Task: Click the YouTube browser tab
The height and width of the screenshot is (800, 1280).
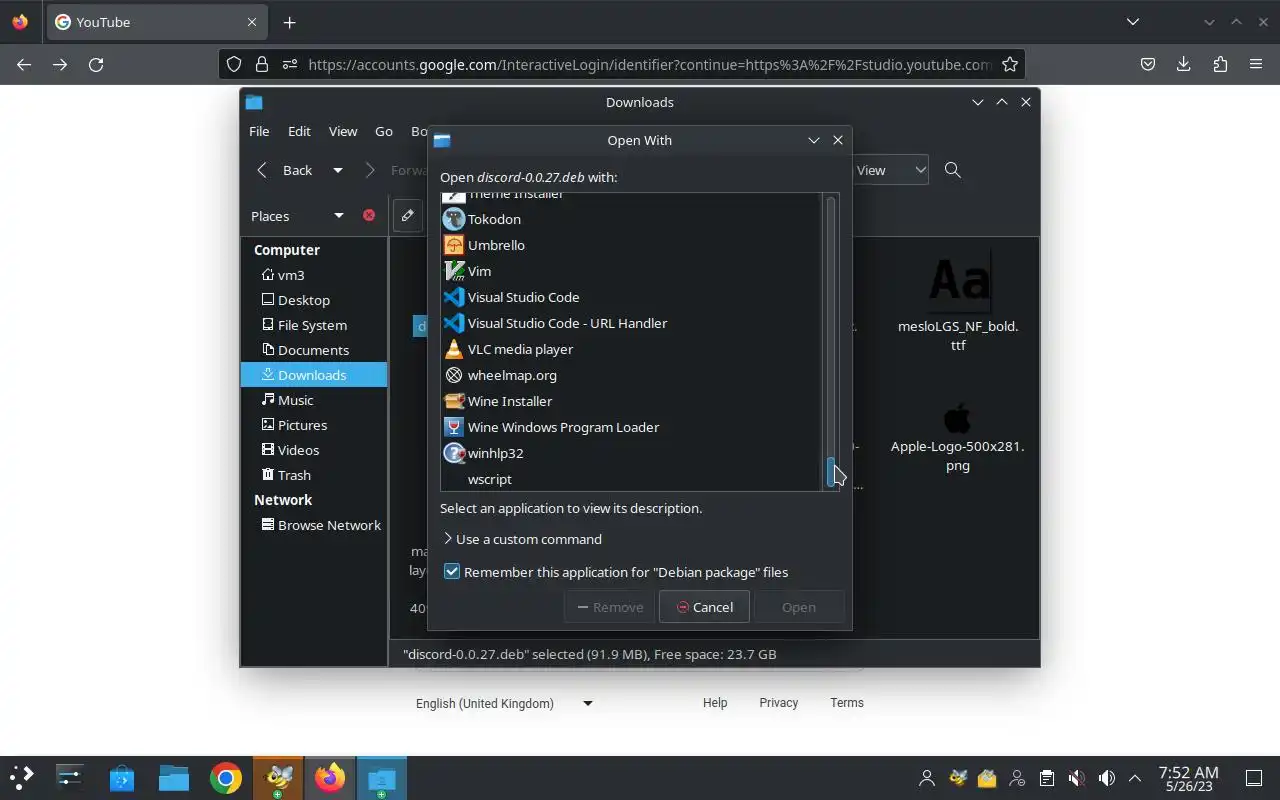Action: click(x=155, y=22)
